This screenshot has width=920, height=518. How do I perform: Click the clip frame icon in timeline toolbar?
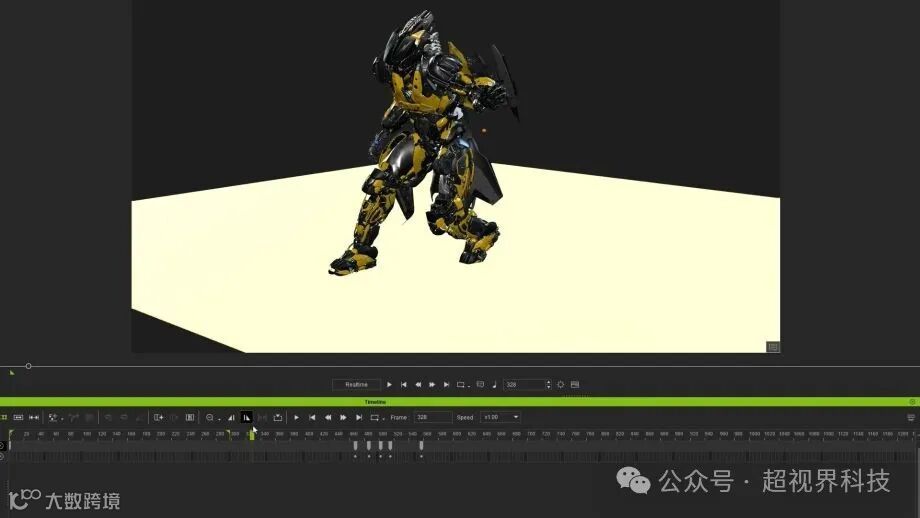point(190,417)
